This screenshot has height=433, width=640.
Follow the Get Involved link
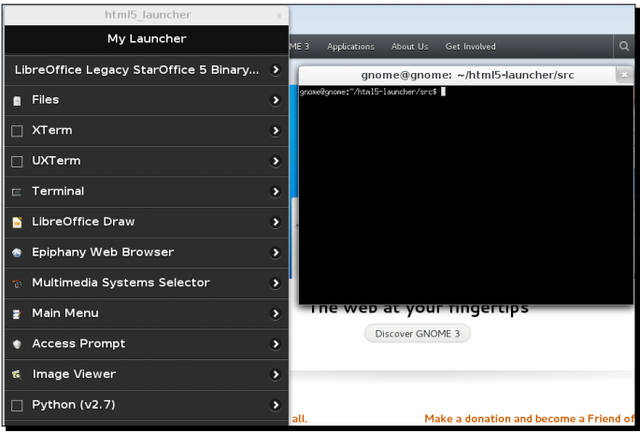[x=470, y=46]
